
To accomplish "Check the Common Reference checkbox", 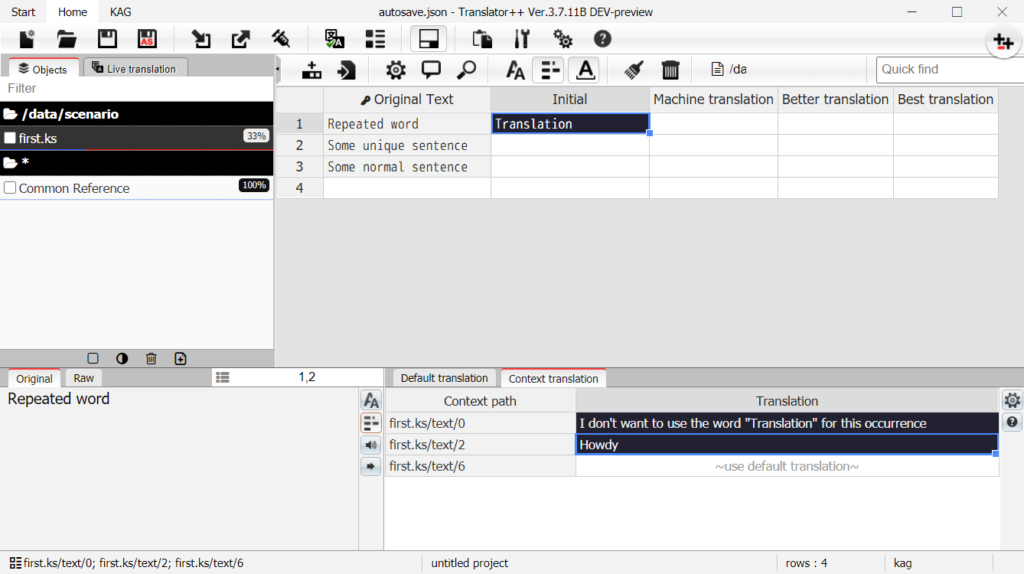I will coord(10,188).
